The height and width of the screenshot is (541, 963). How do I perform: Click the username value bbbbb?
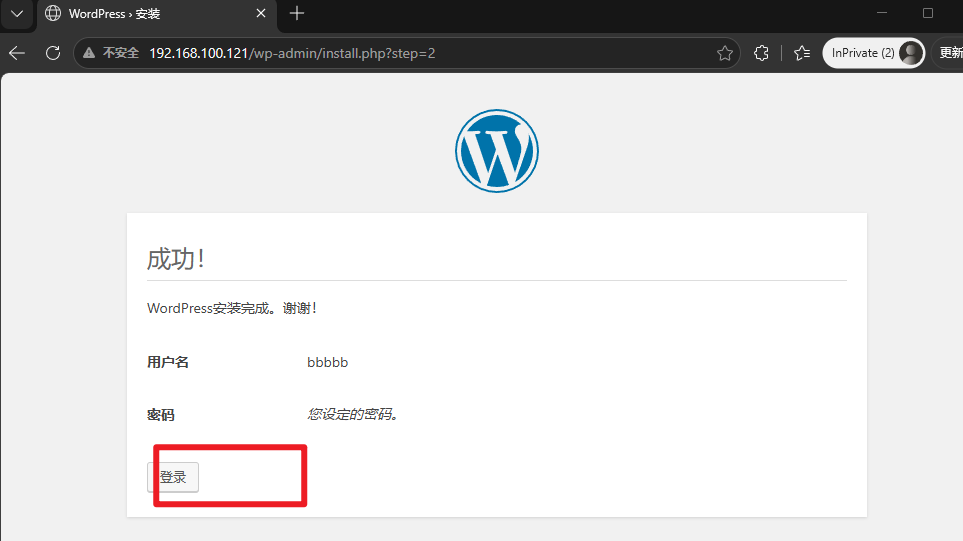click(327, 362)
